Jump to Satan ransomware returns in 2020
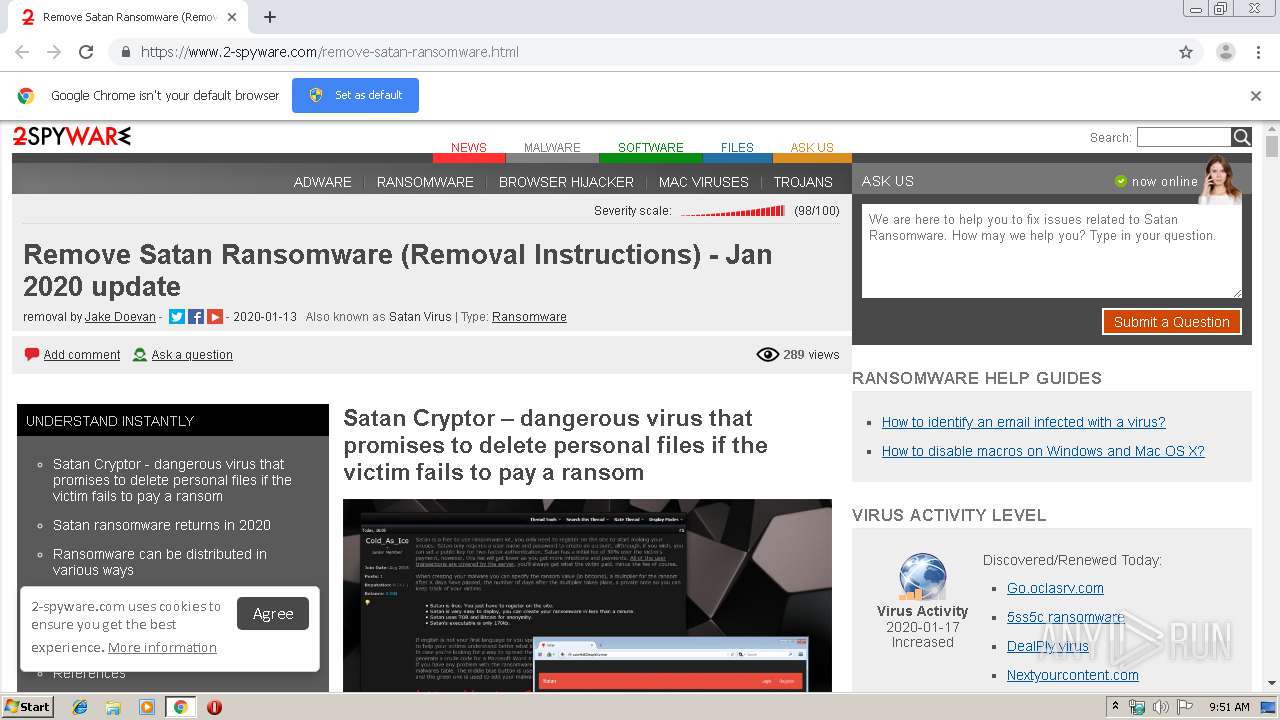The width and height of the screenshot is (1280, 720). (162, 525)
